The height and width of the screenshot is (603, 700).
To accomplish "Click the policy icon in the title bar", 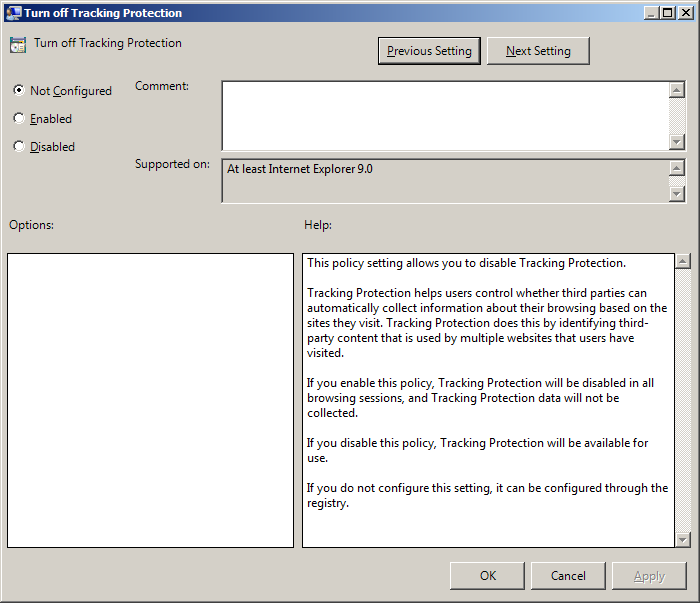I will 13,13.
